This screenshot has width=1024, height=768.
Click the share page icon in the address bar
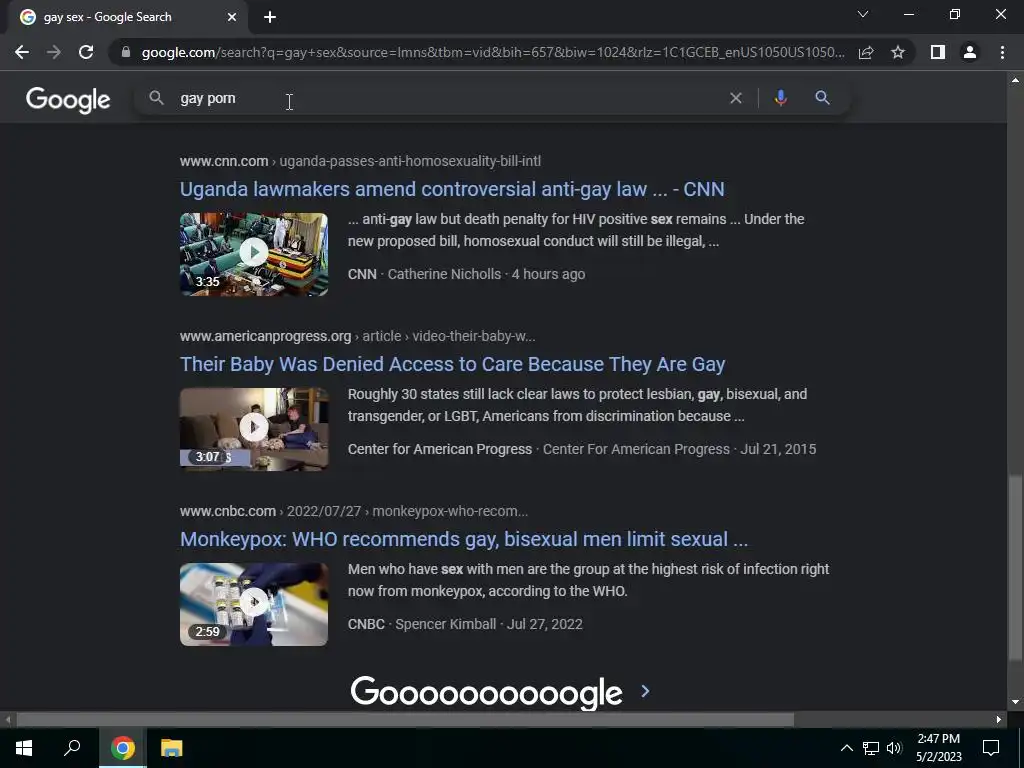coord(866,52)
